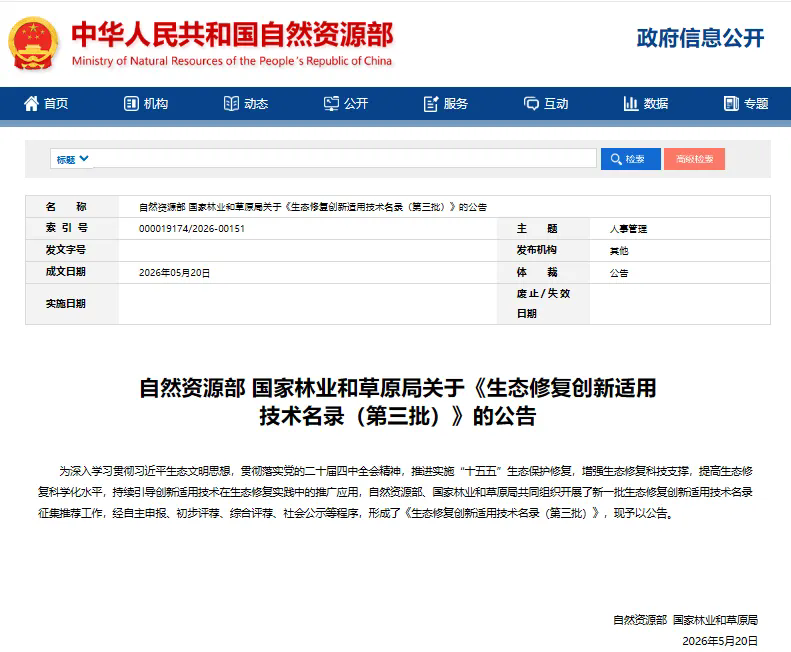
Task: Click the 公告 genre value
Action: click(x=619, y=273)
